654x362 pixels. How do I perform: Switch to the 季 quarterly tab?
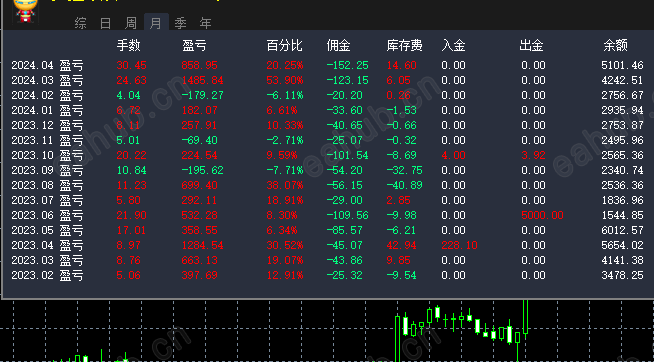pos(181,23)
